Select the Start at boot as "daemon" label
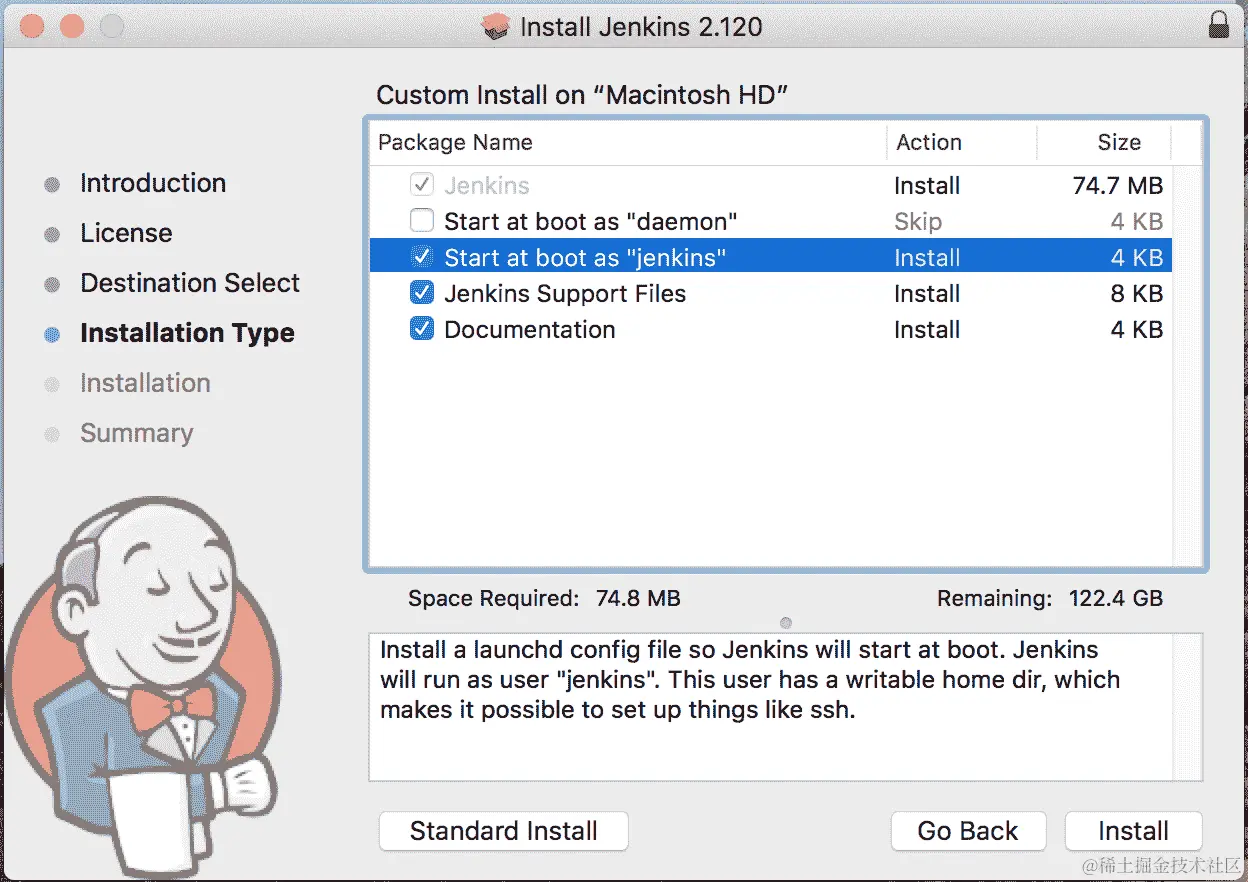The image size is (1248, 882). coord(591,221)
